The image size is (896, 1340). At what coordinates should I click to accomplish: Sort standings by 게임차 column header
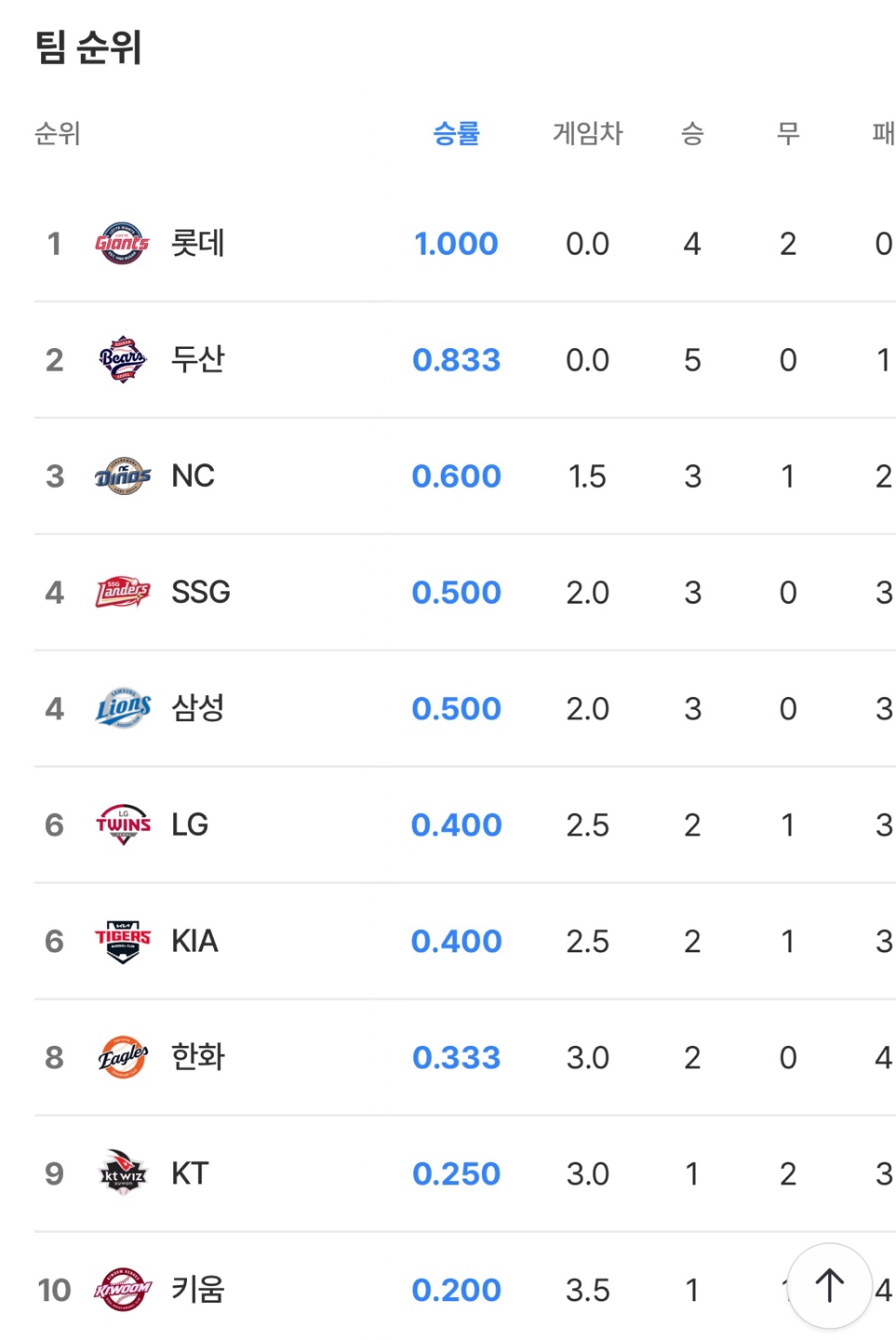[587, 134]
